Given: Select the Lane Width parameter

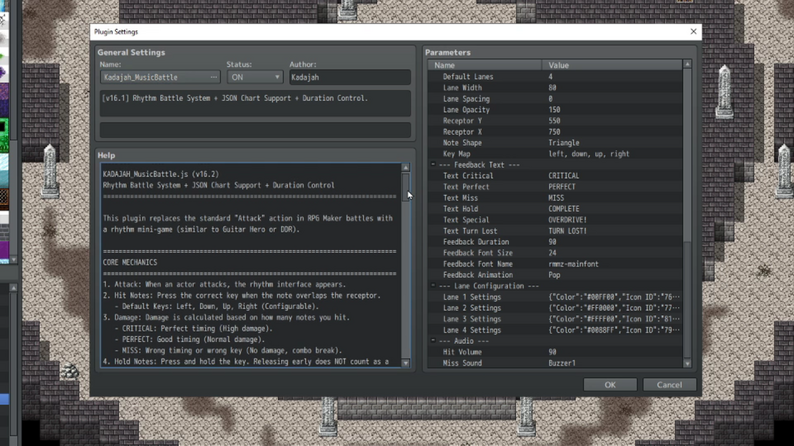Looking at the screenshot, I should pos(555,88).
